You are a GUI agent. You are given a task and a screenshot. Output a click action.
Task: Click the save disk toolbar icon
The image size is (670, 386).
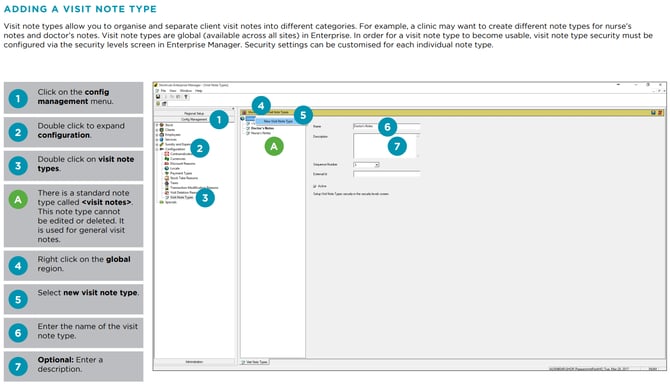point(158,97)
